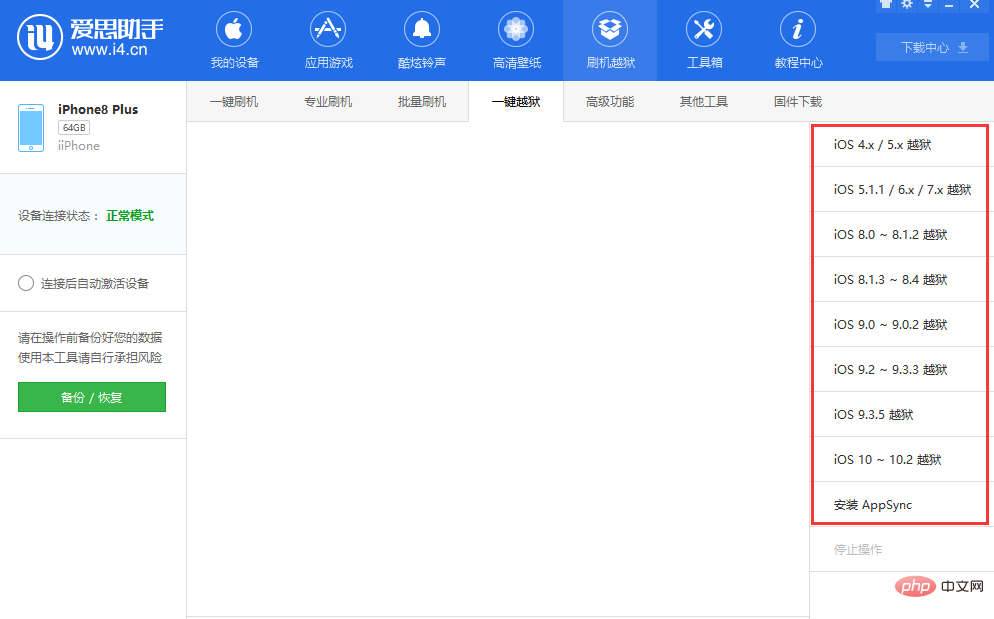Open the 工具箱 toolbox
Viewport: 994px width, 619px height.
pyautogui.click(x=704, y=41)
